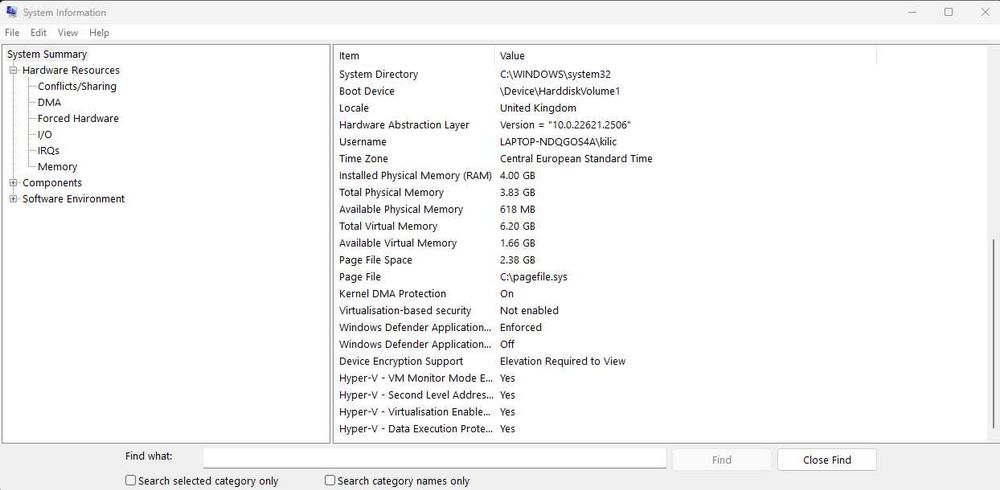Click the 4.00 GB RAM value

[x=517, y=175]
